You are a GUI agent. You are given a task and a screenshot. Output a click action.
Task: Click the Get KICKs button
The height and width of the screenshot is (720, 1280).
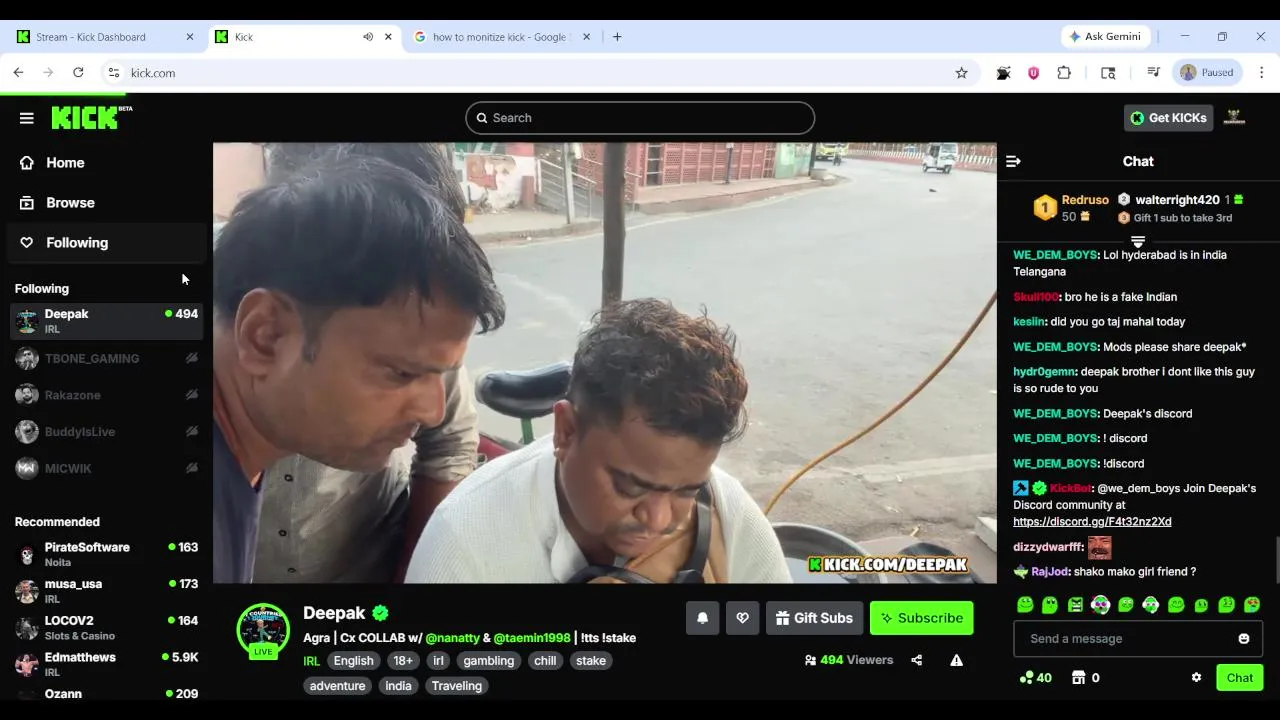1168,118
